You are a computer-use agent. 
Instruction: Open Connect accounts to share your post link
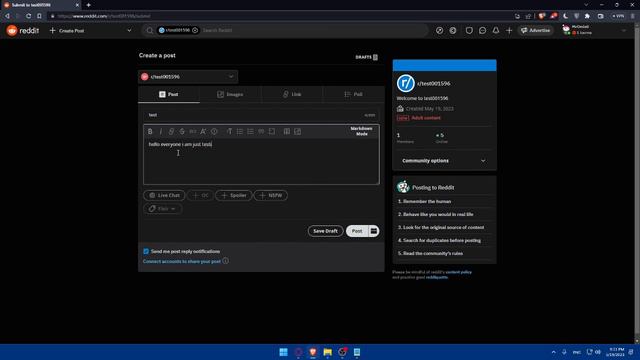182,261
